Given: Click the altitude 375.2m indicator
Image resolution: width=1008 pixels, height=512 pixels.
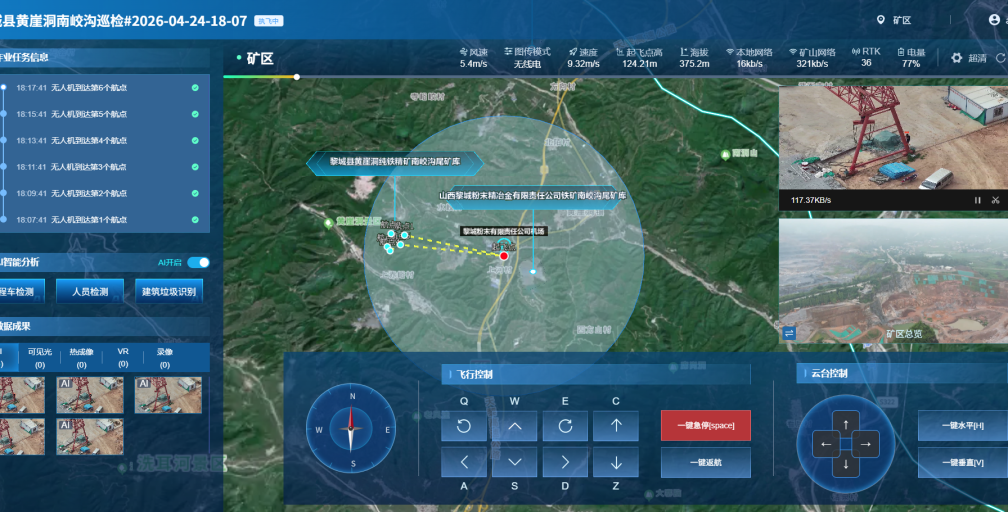Looking at the screenshot, I should coord(694,58).
